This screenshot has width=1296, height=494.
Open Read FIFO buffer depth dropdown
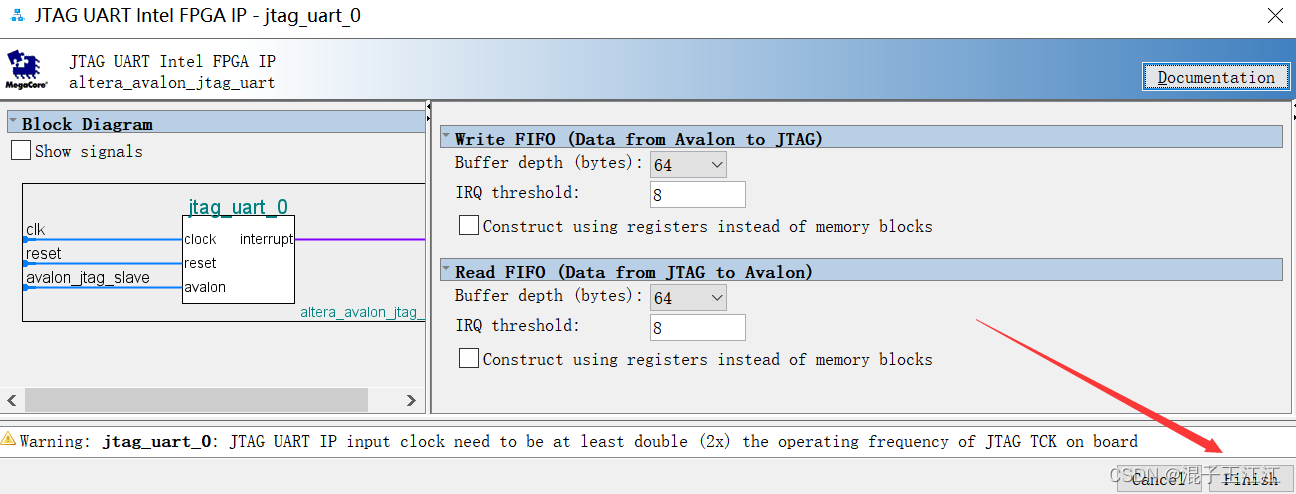point(688,298)
